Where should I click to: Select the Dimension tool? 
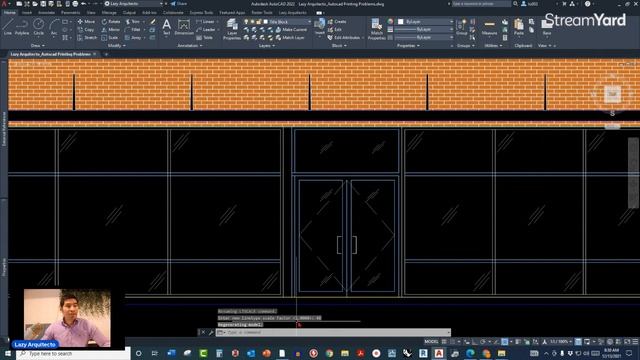184,27
